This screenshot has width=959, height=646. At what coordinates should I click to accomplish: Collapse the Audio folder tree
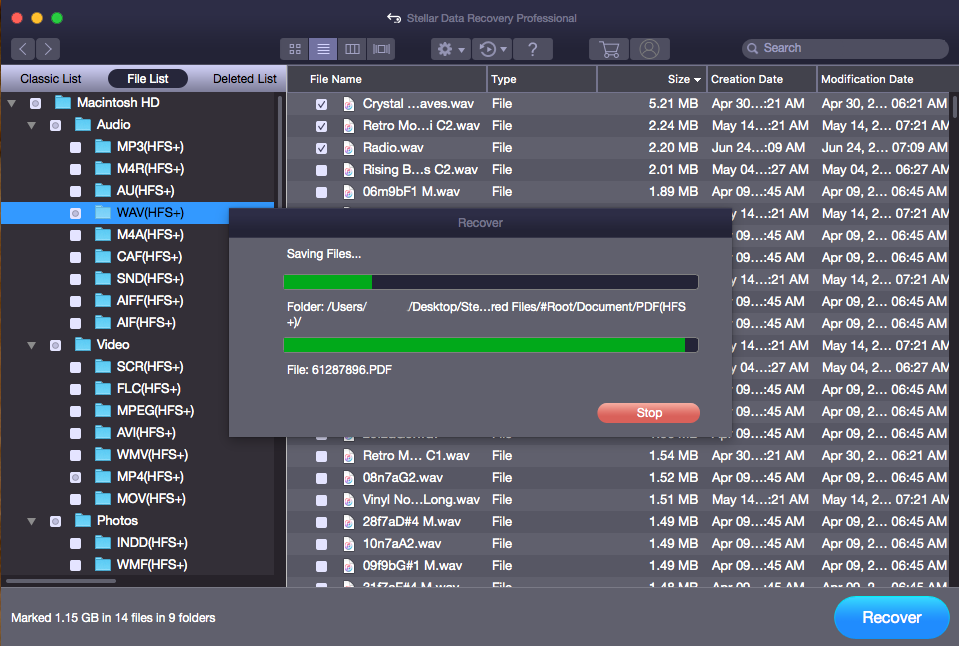(32, 125)
